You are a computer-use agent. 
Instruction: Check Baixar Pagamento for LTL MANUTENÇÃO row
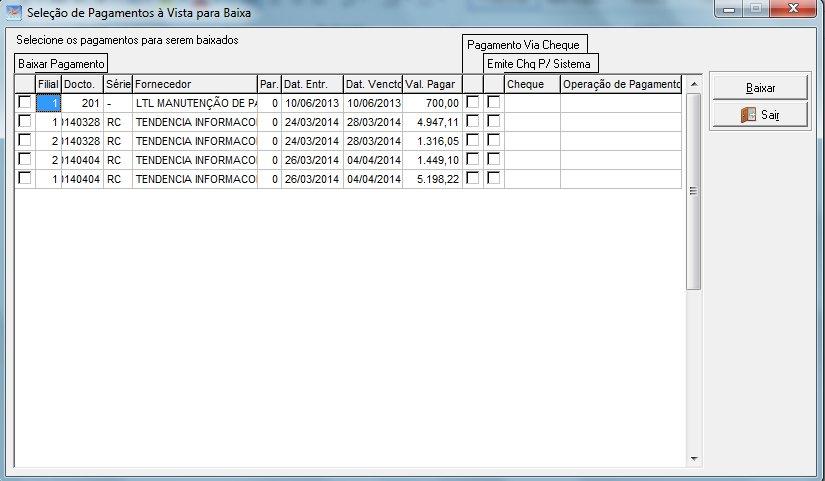click(24, 102)
